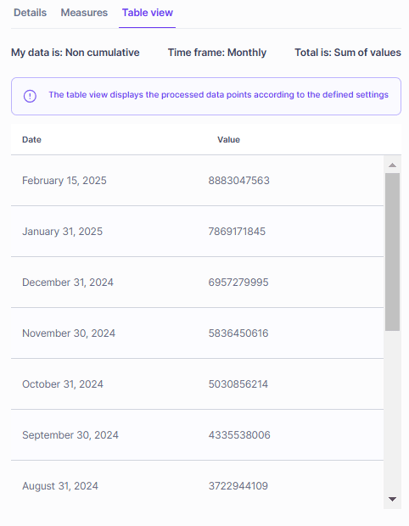
Task: Click the Date column header
Action: [x=32, y=140]
